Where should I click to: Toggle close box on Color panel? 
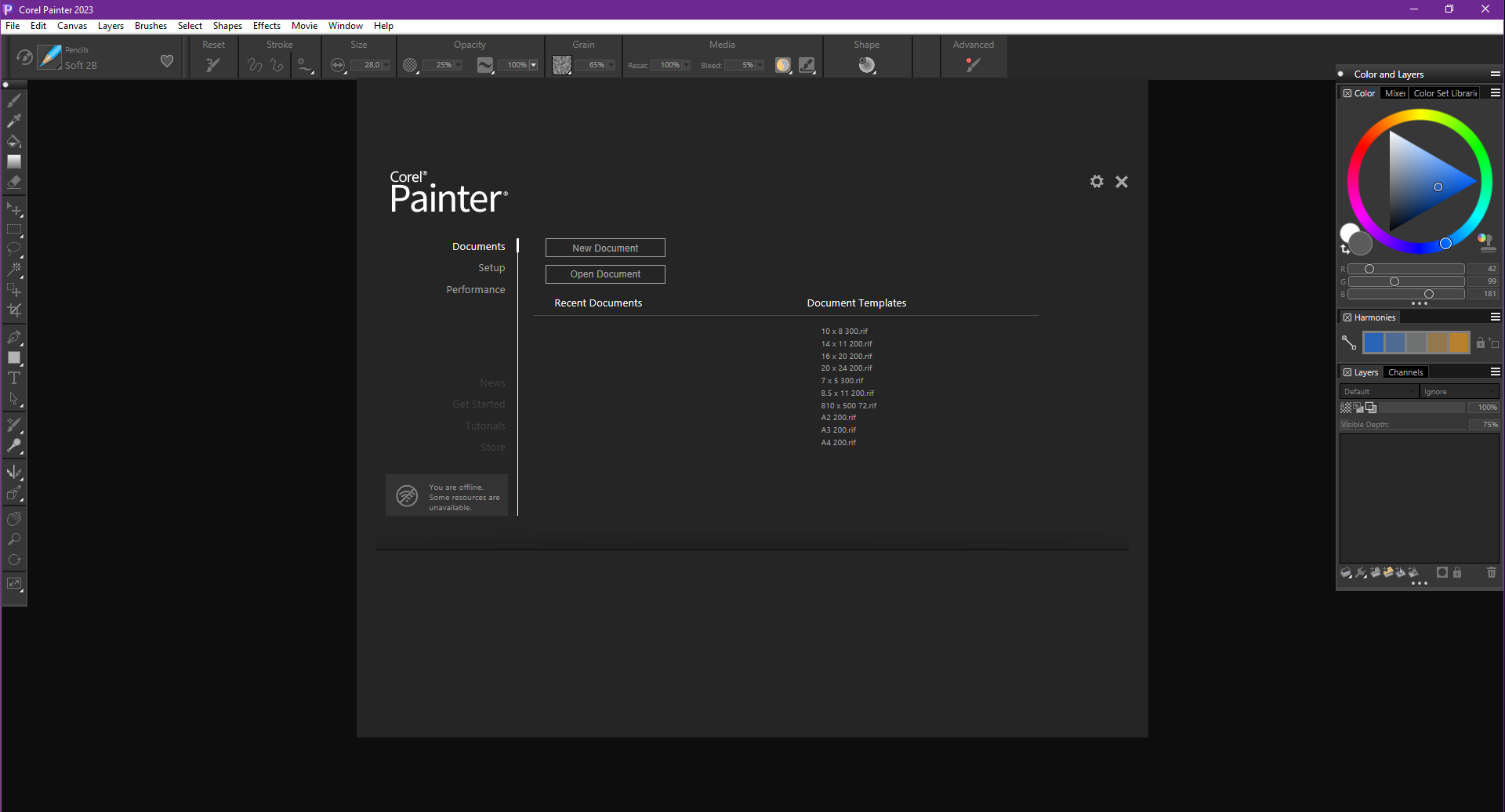pos(1347,93)
